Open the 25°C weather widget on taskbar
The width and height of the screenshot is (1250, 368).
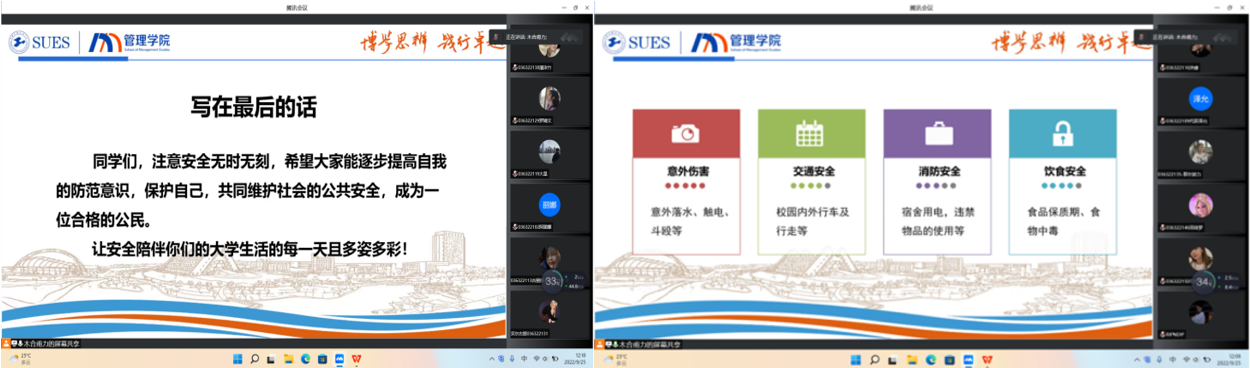click(x=20, y=358)
